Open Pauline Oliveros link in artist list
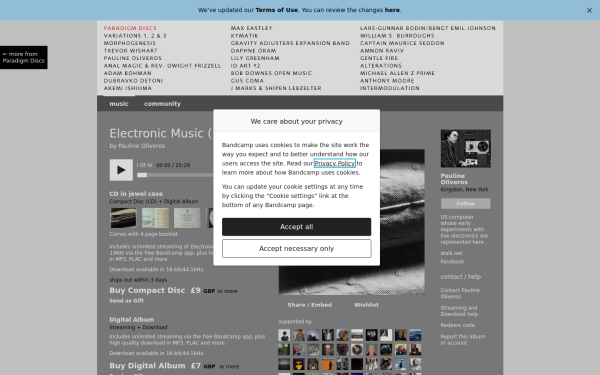Image resolution: width=600 pixels, height=375 pixels. (132, 58)
